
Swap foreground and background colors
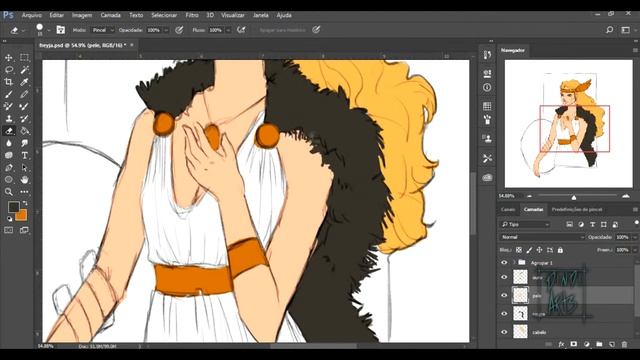tap(25, 203)
